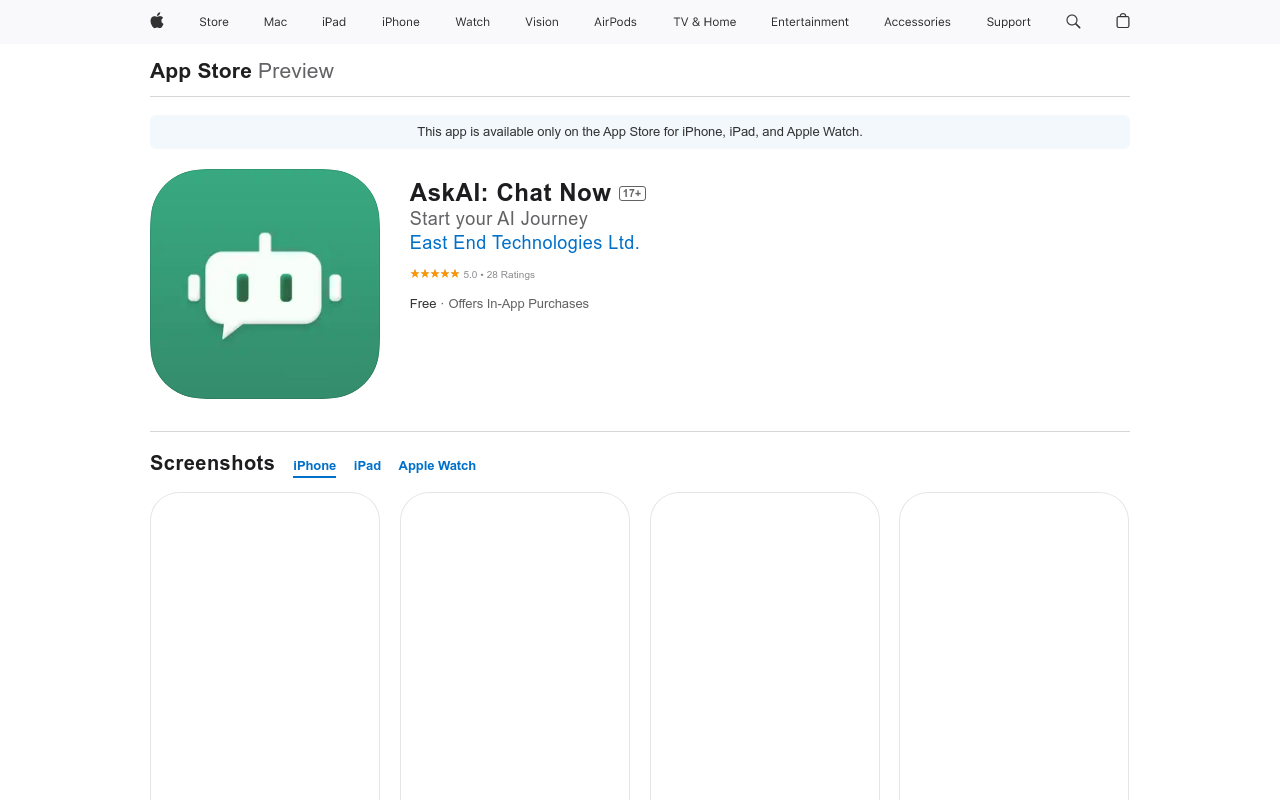Switch screenshots to the Apple Watch view
The image size is (1280, 800).
437,465
